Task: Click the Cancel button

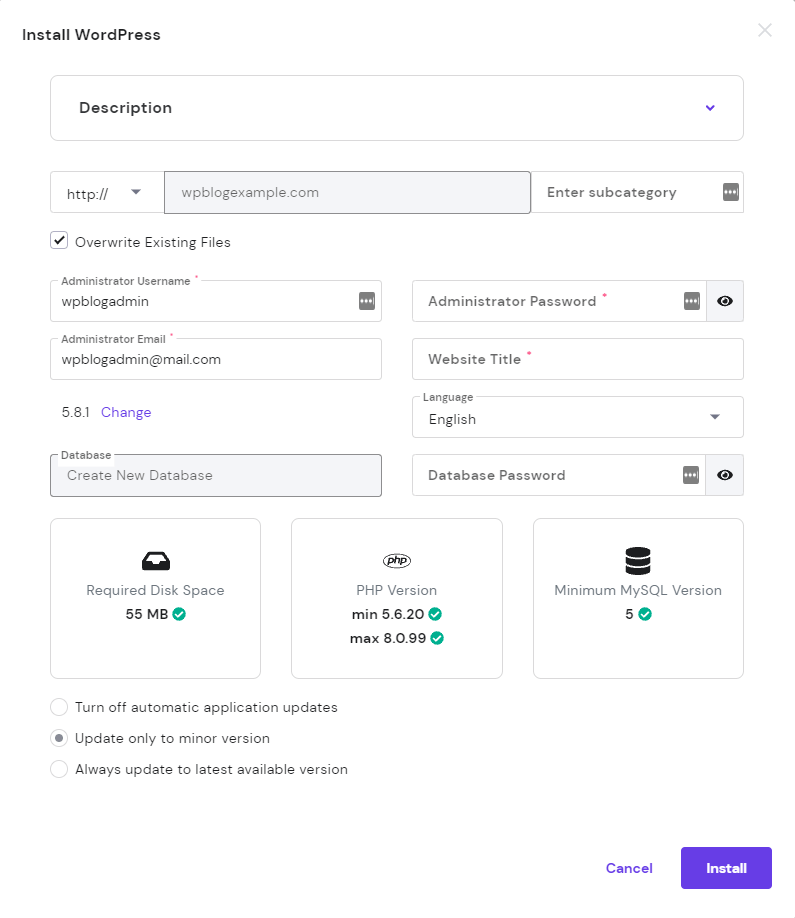Action: [629, 868]
